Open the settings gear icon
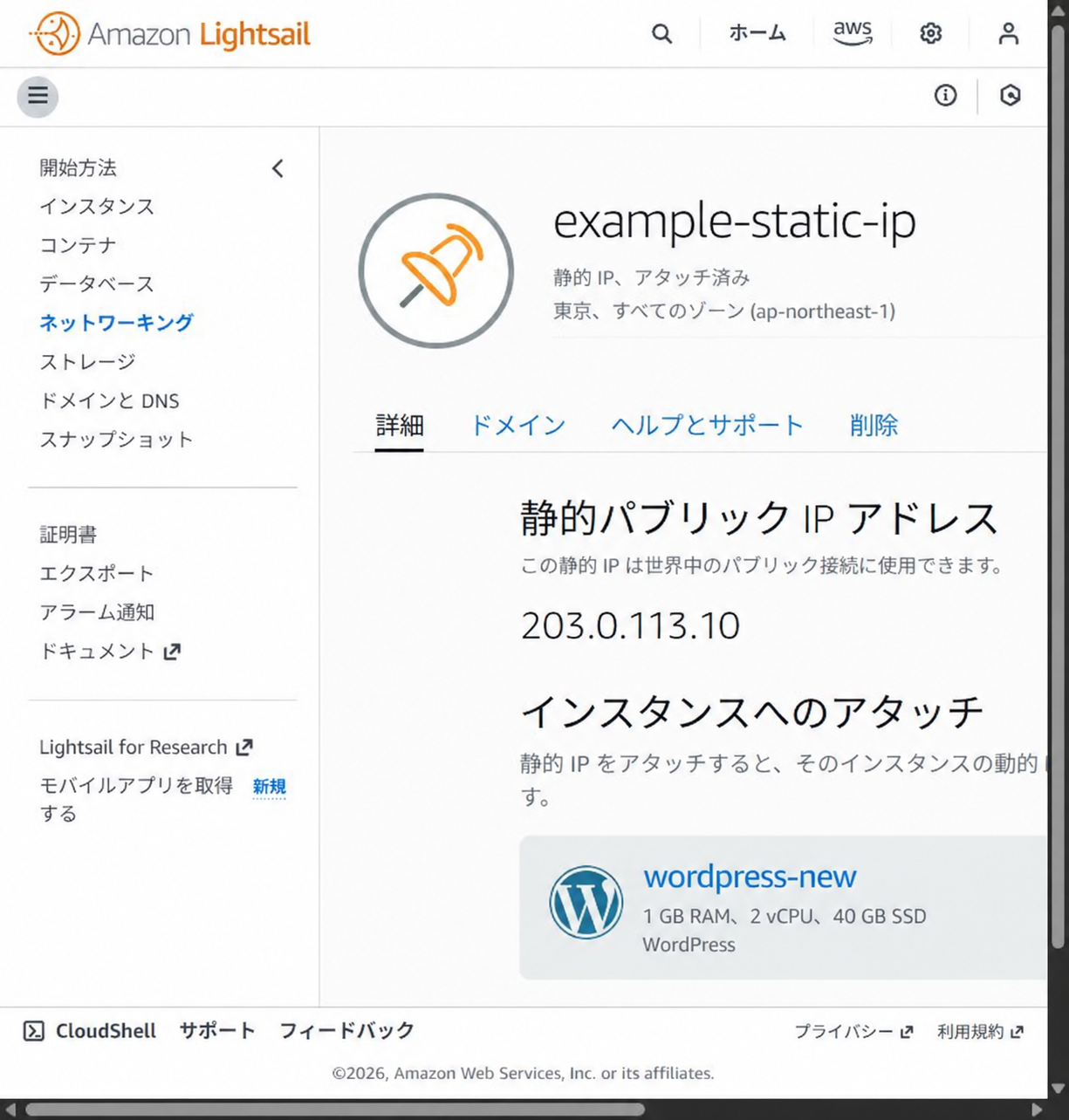The height and width of the screenshot is (1120, 1069). click(931, 34)
